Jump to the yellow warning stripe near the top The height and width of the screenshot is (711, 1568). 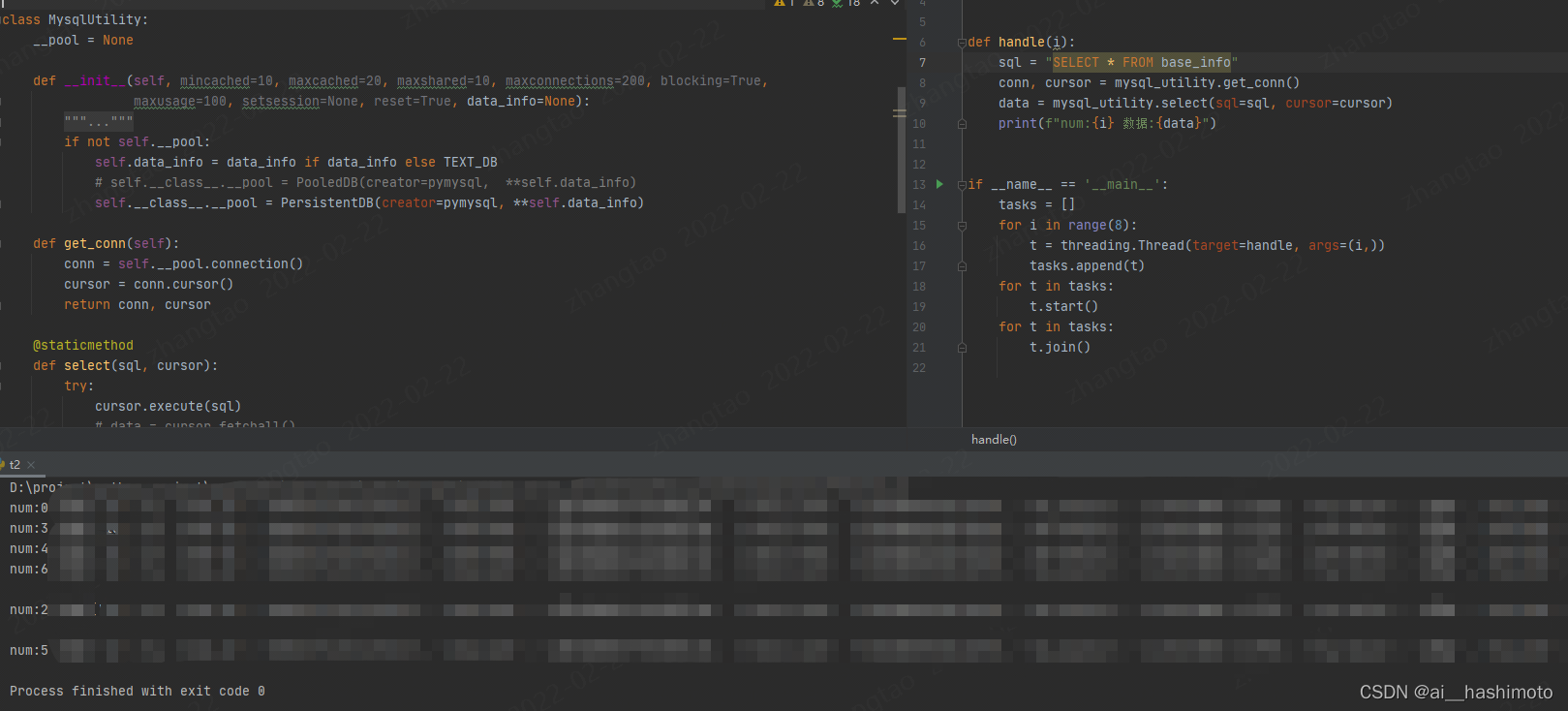(899, 40)
